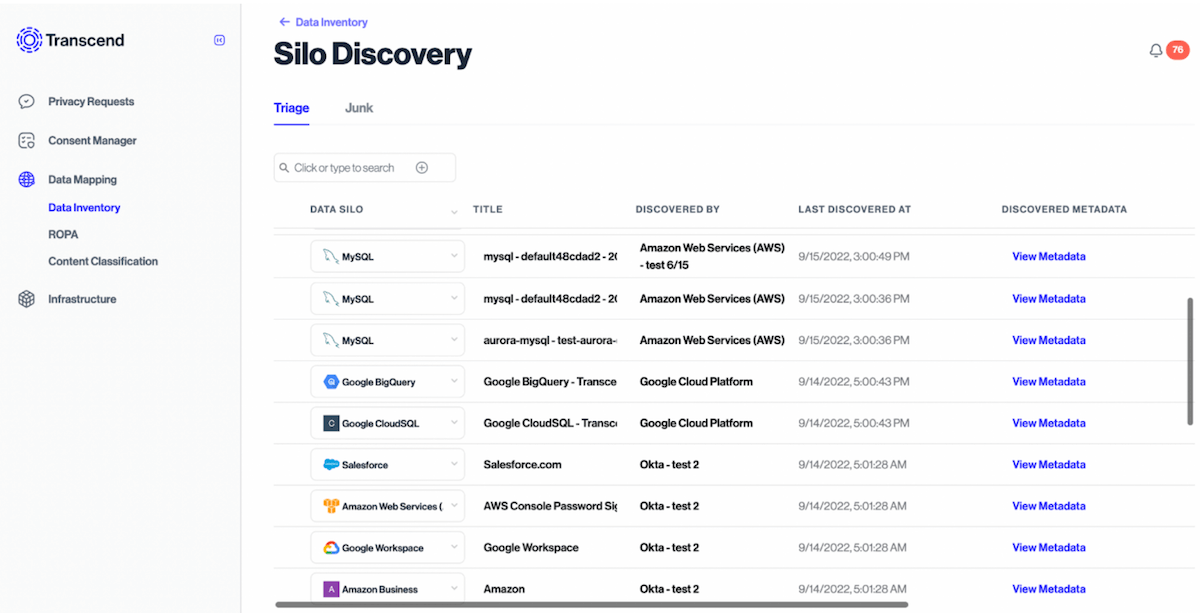The image size is (1200, 613).
Task: Click the timestamp in the Google BigQuery row
Action: pos(852,382)
